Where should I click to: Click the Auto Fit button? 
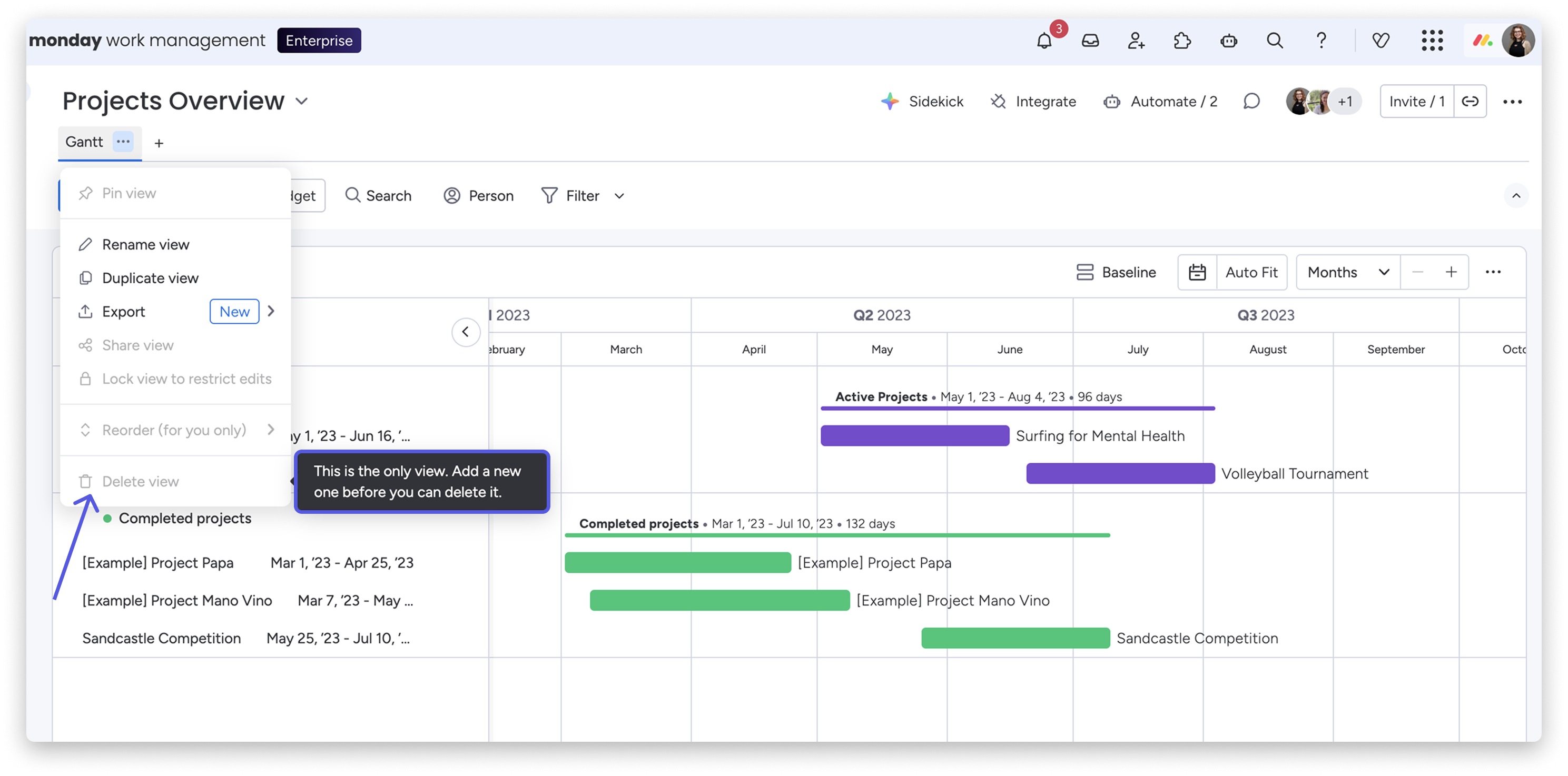coord(1251,272)
